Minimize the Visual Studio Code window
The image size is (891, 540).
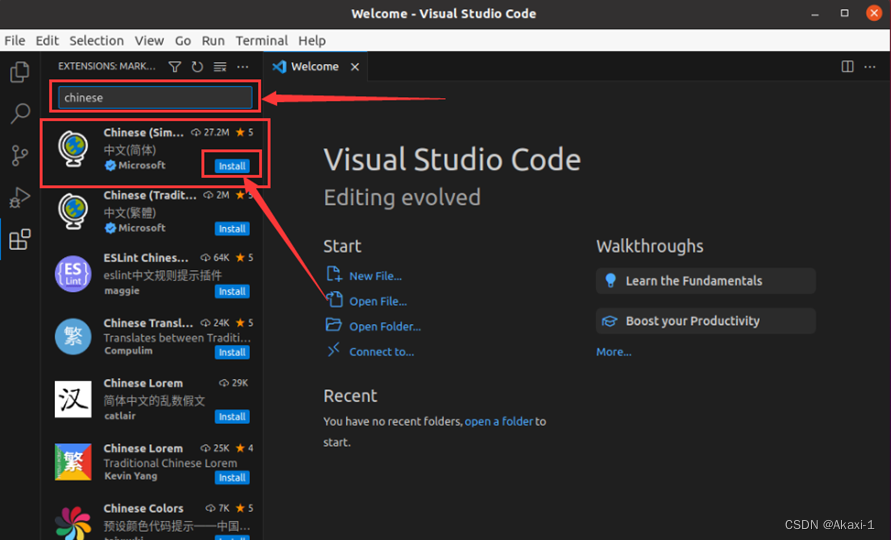coord(815,13)
